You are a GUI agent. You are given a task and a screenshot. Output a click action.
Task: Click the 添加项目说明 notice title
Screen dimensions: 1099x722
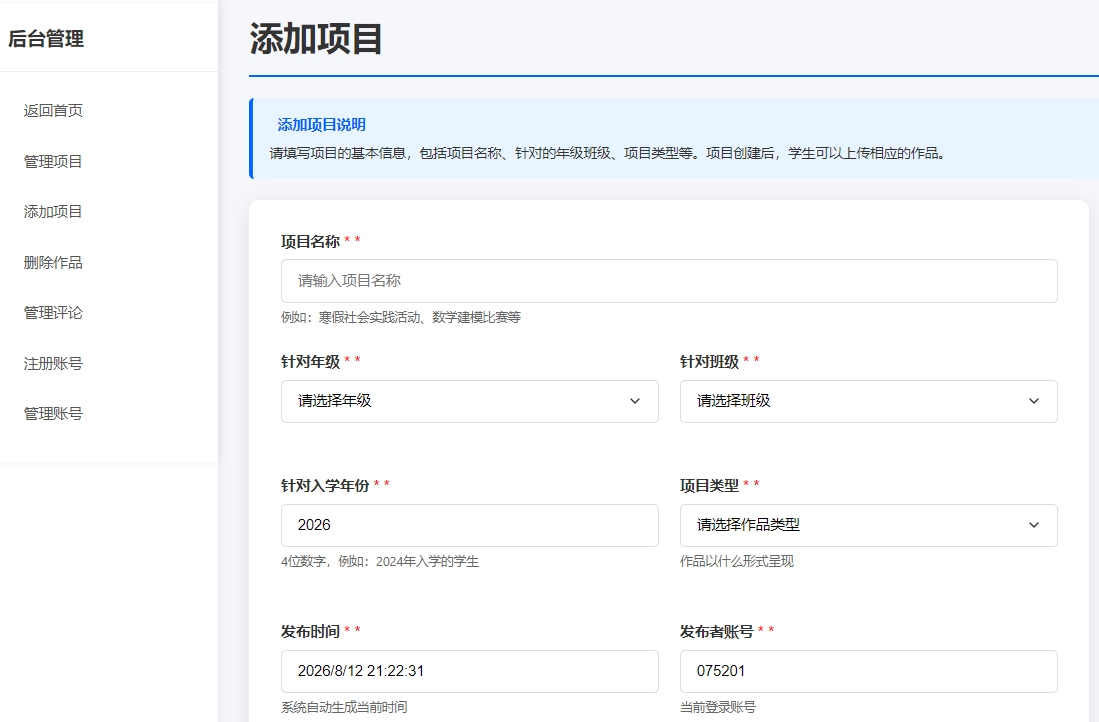point(322,125)
